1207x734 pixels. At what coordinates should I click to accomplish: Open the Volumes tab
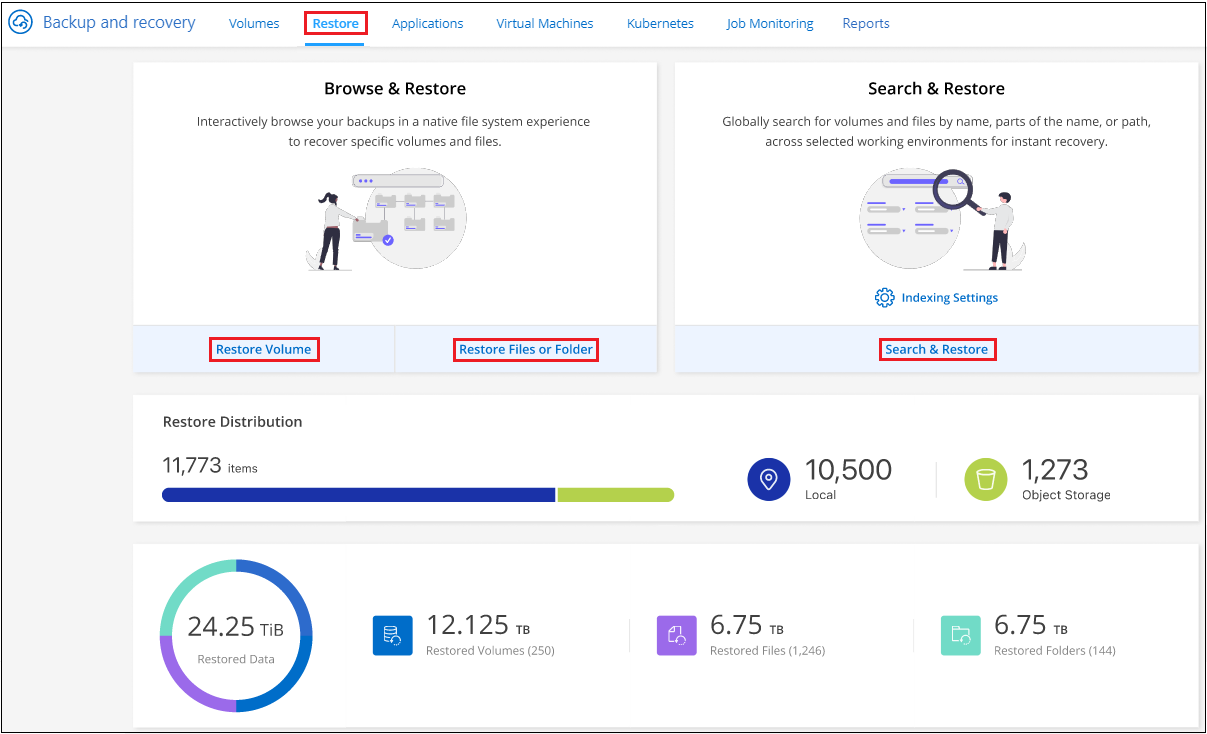click(x=254, y=23)
